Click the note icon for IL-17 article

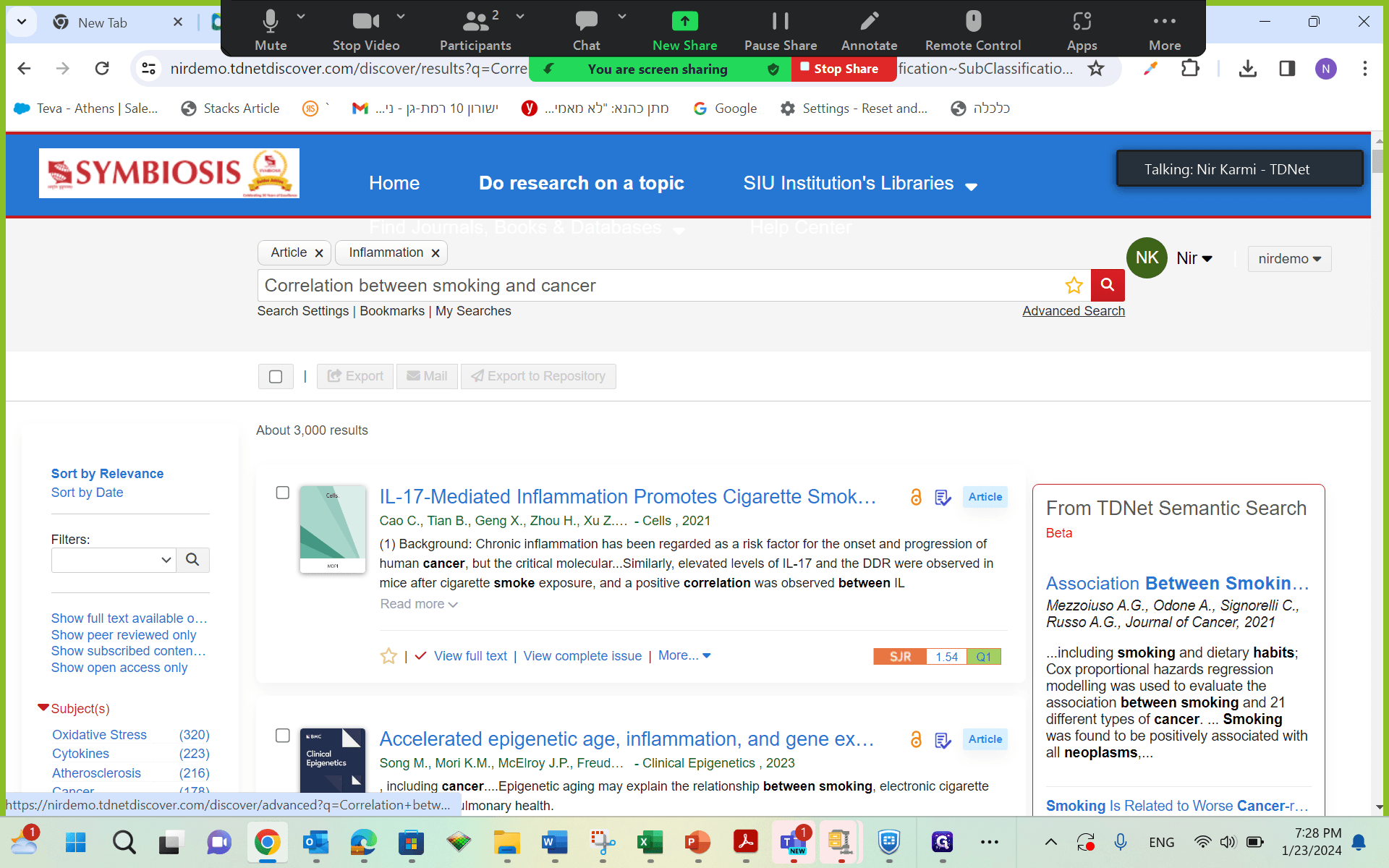tap(943, 498)
